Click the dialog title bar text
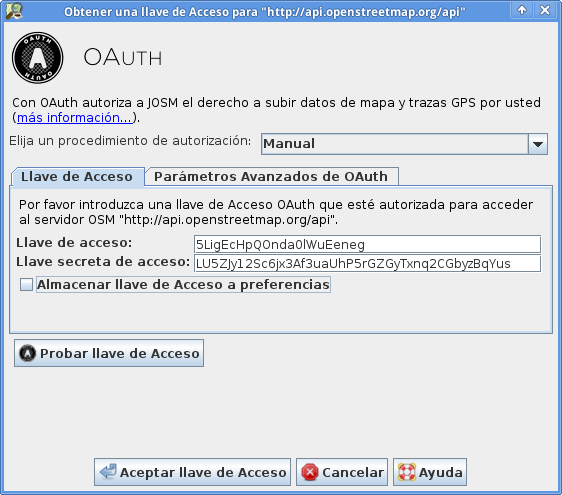 [x=265, y=12]
